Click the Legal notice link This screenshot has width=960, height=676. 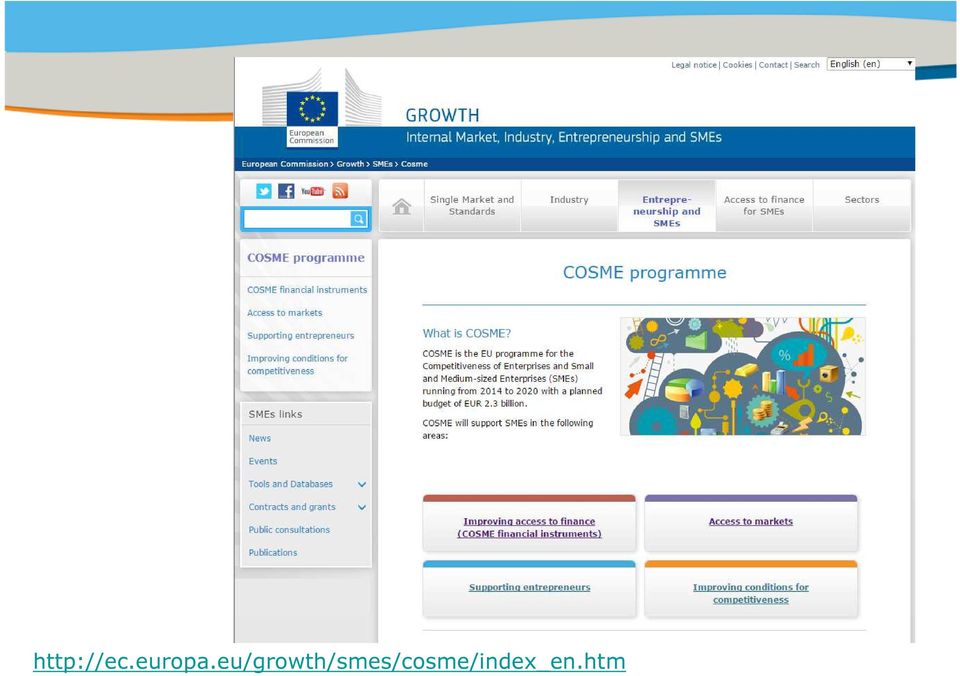coord(694,65)
